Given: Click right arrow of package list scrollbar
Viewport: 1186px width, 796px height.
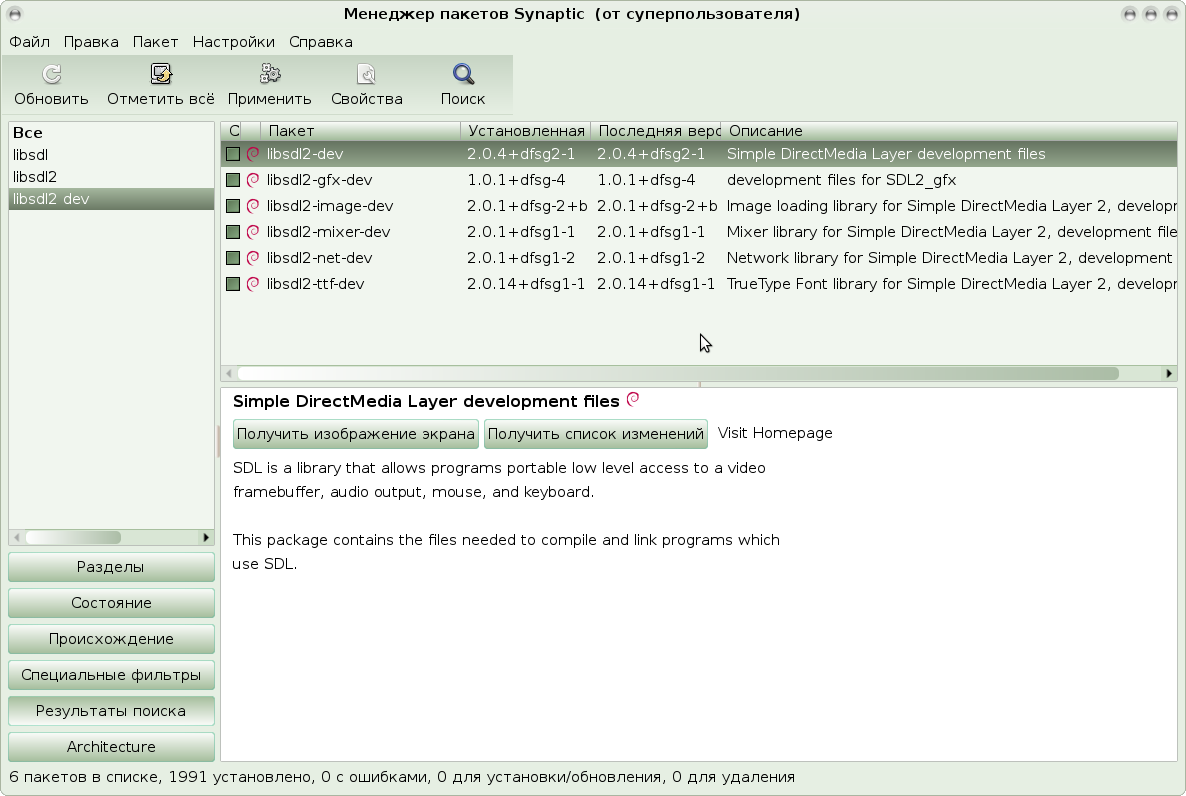Looking at the screenshot, I should pyautogui.click(x=1169, y=373).
